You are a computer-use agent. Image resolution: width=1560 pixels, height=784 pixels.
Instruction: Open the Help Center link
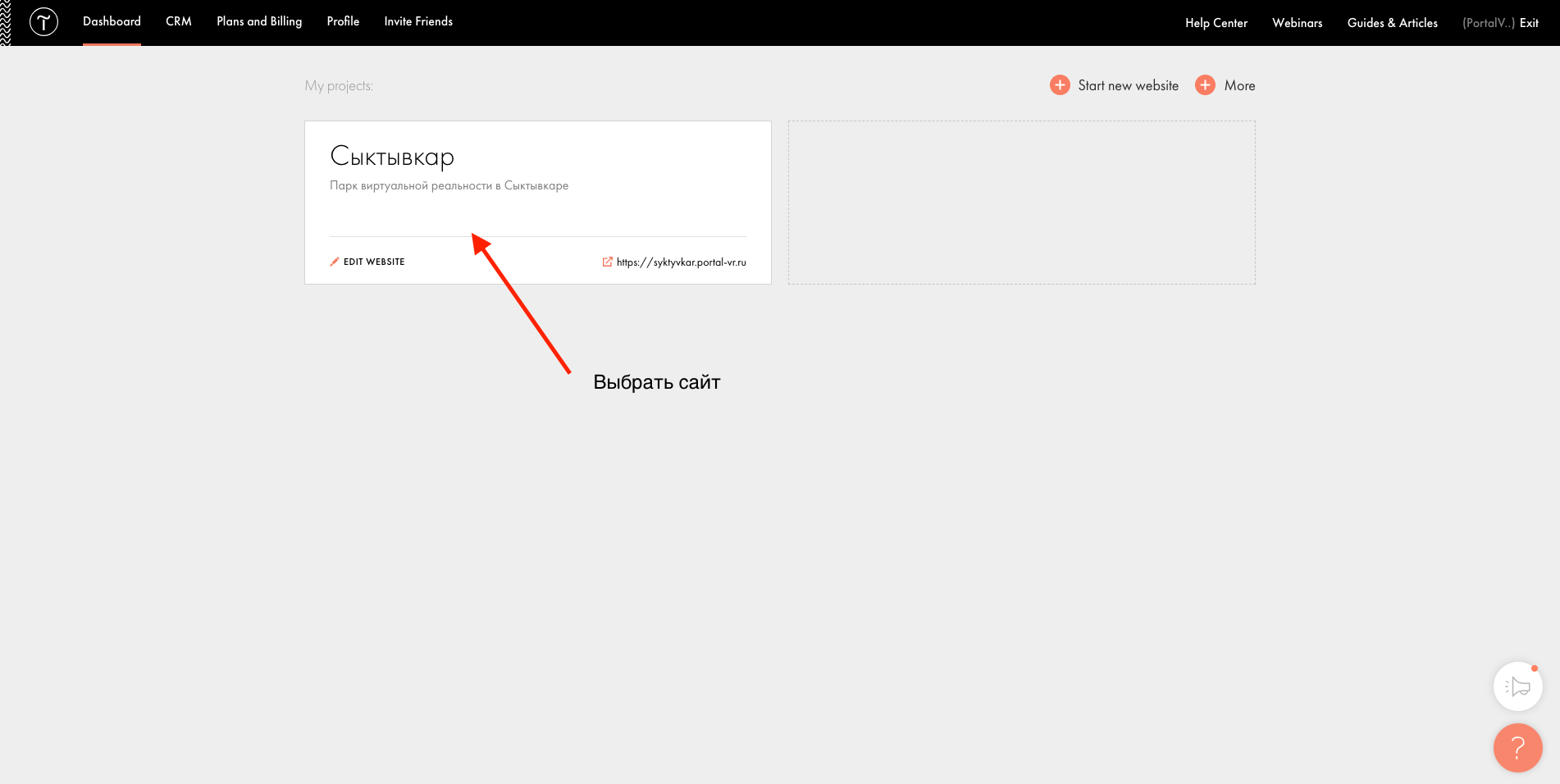[1216, 23]
